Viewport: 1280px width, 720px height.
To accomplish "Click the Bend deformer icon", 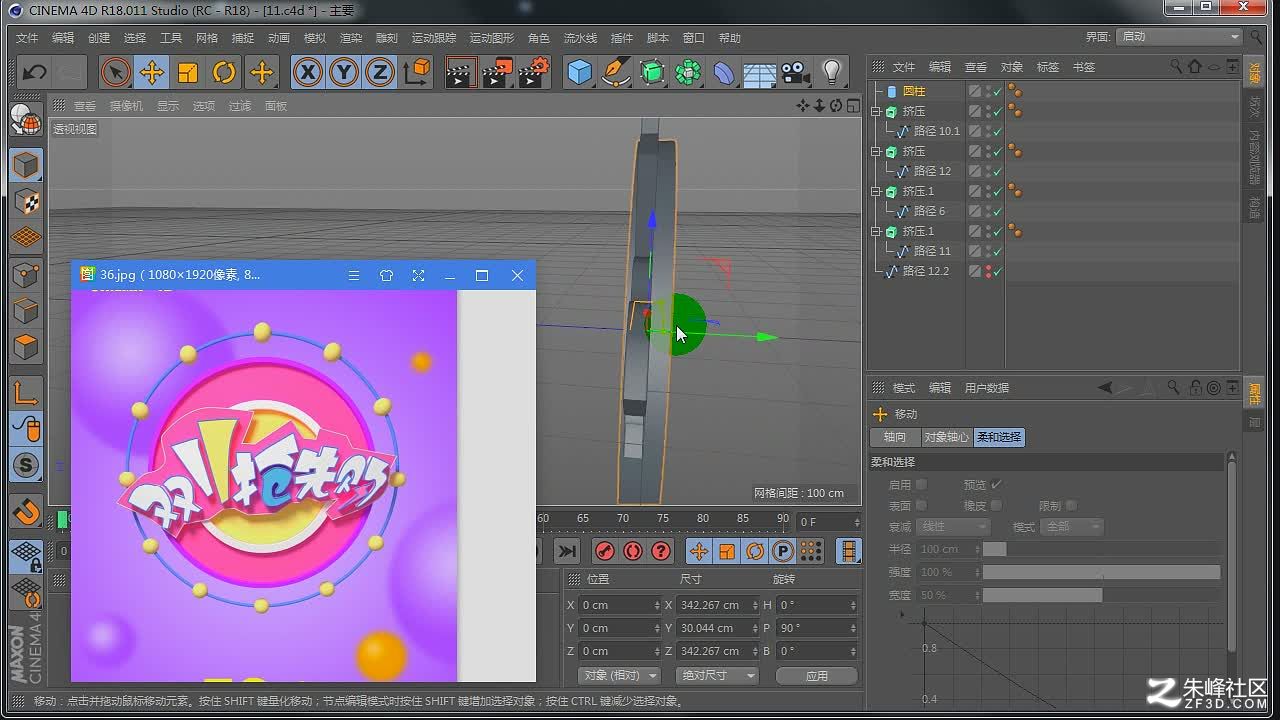I will [724, 72].
